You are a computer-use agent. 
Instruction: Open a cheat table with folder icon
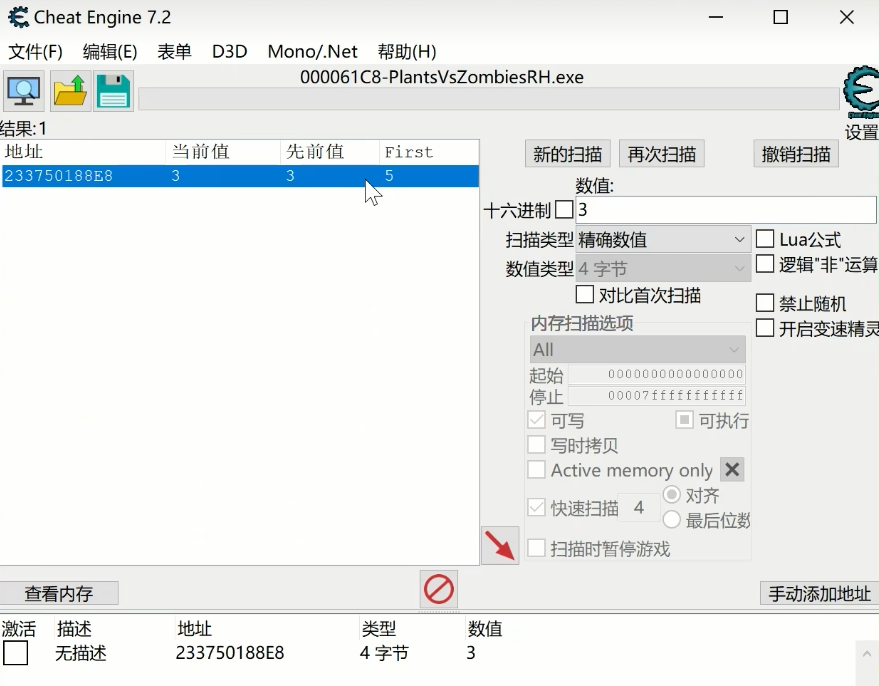[70, 91]
